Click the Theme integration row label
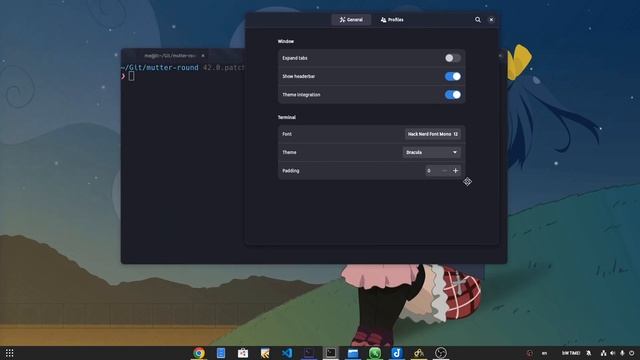This screenshot has height=360, width=640. (x=301, y=95)
